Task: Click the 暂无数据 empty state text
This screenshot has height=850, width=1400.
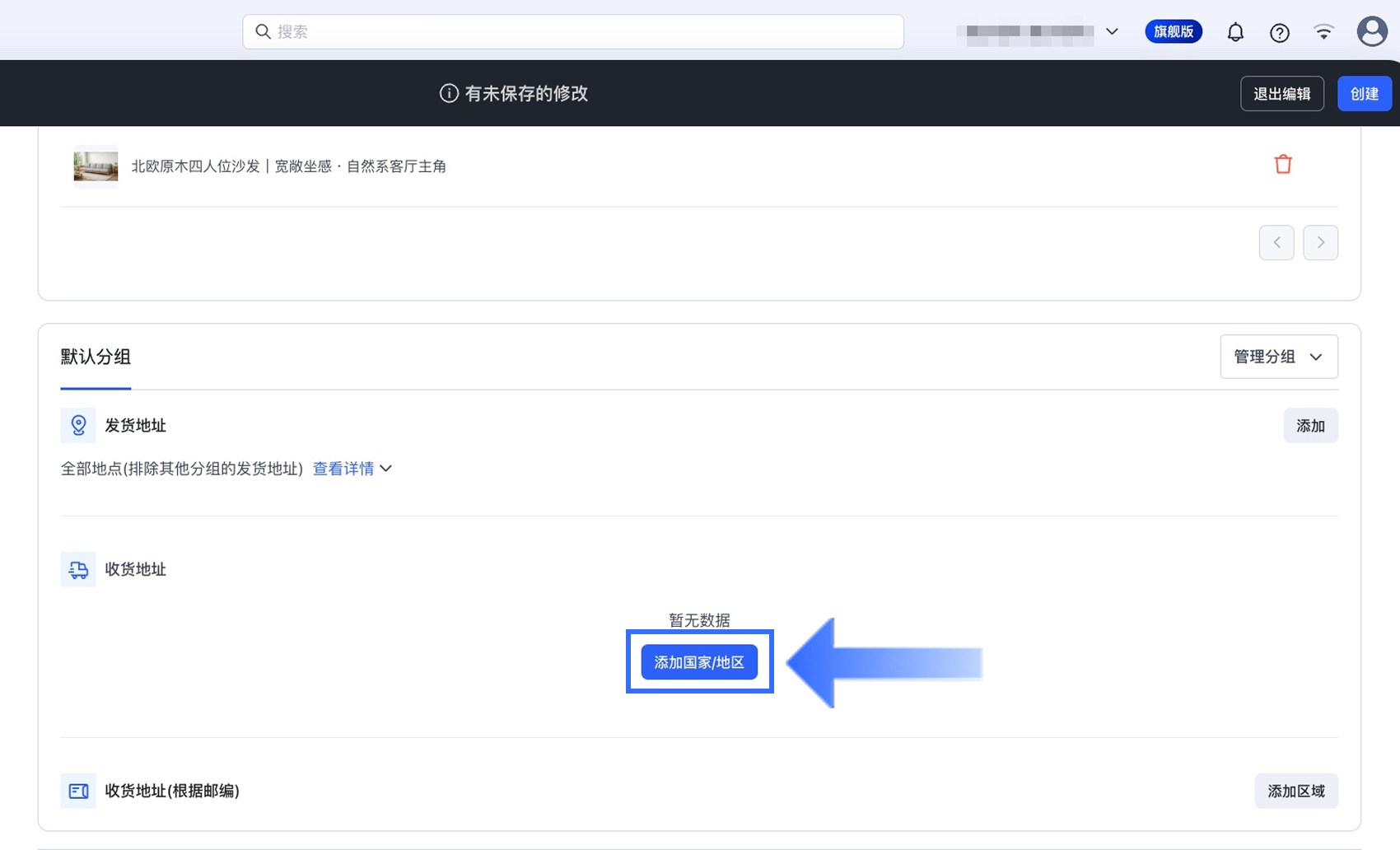Action: click(699, 620)
